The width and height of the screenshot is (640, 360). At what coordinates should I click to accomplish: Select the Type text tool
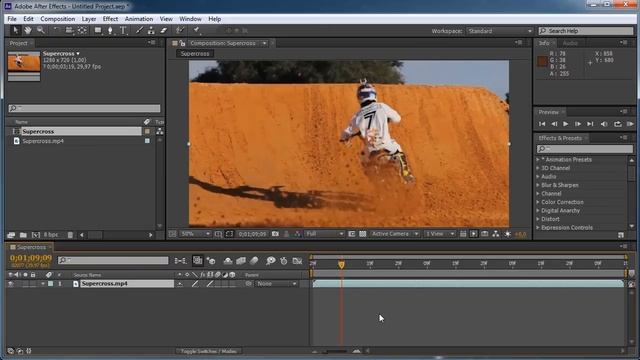pos(123,30)
